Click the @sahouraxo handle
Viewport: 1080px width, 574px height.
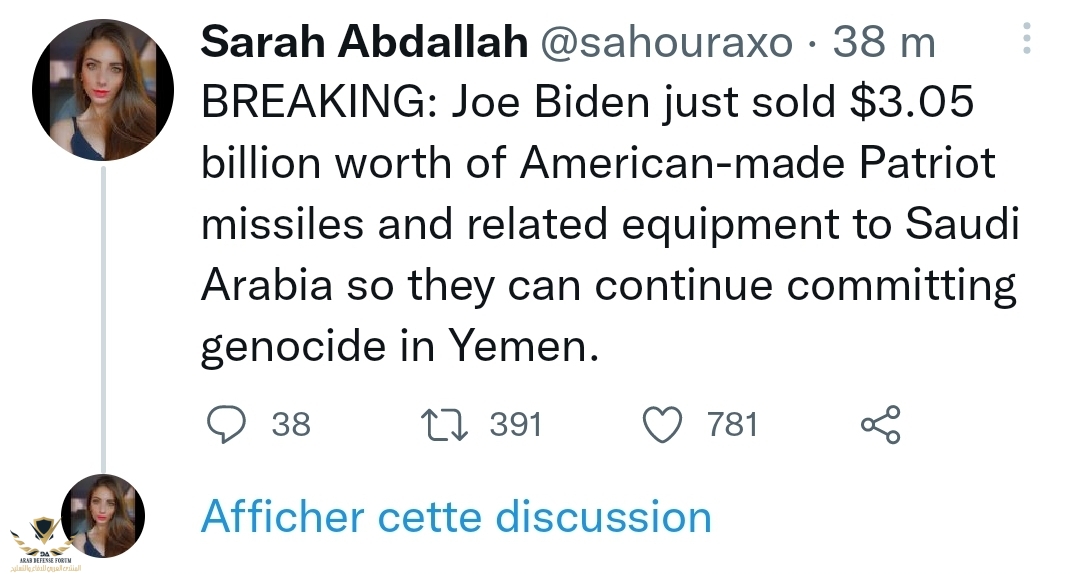[666, 43]
